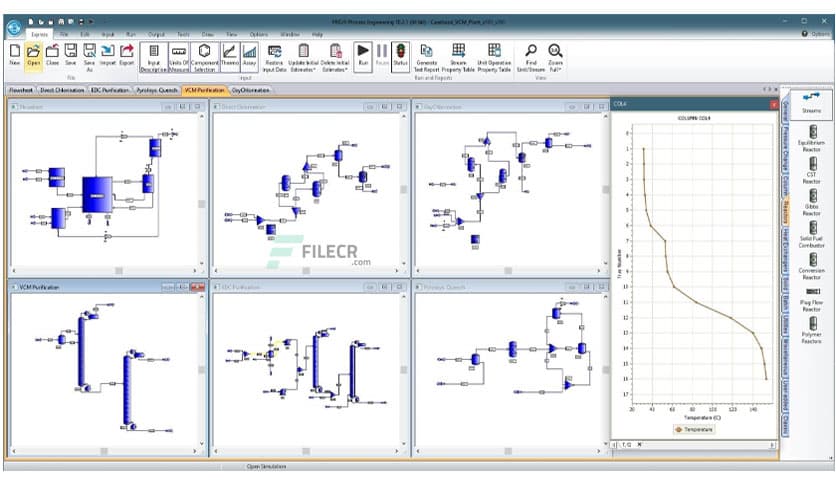836x484 pixels.
Task: Switch to the Pyrolysis Quench tab
Action: click(x=157, y=90)
